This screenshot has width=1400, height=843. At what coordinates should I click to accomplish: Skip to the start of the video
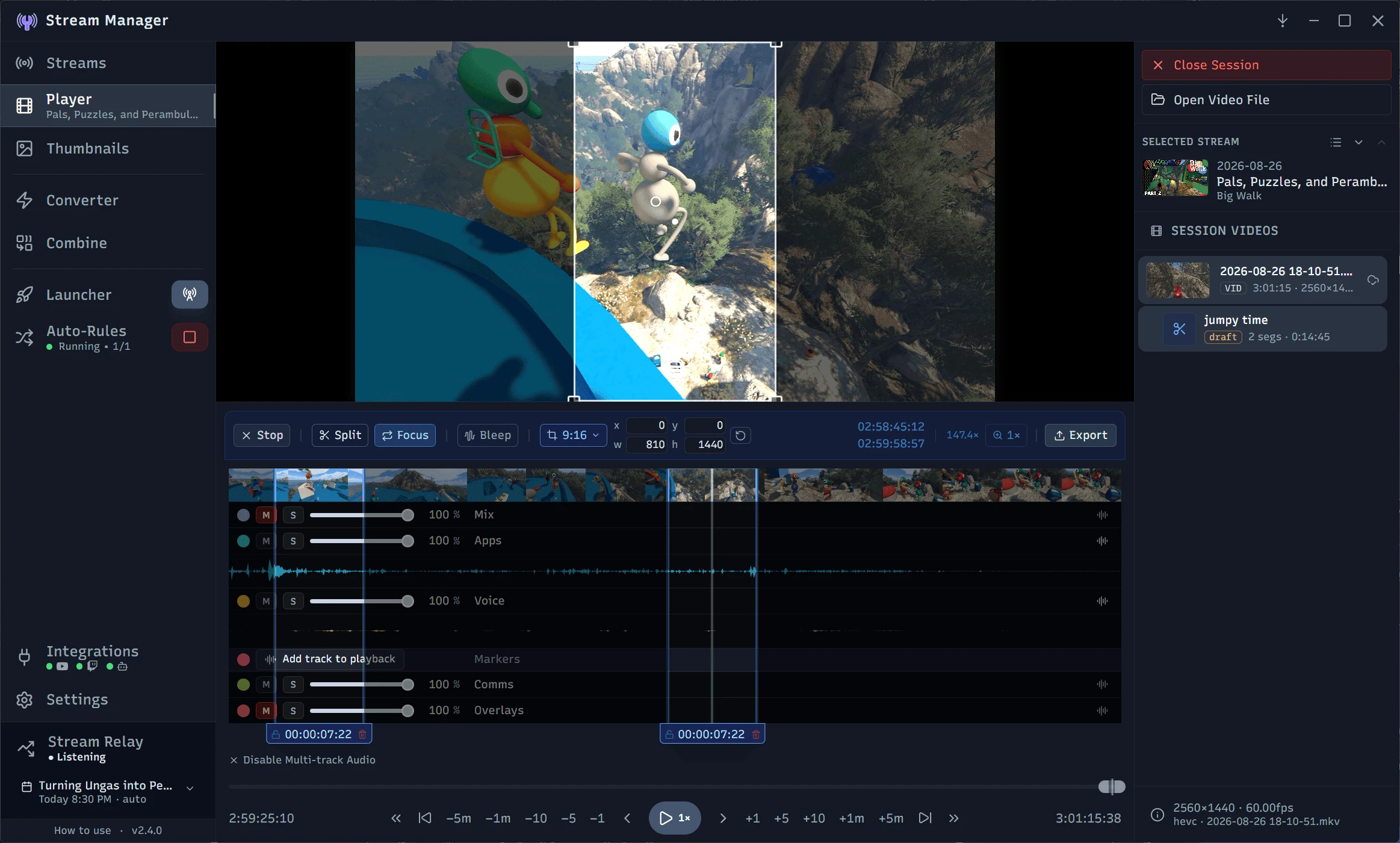tap(425, 818)
